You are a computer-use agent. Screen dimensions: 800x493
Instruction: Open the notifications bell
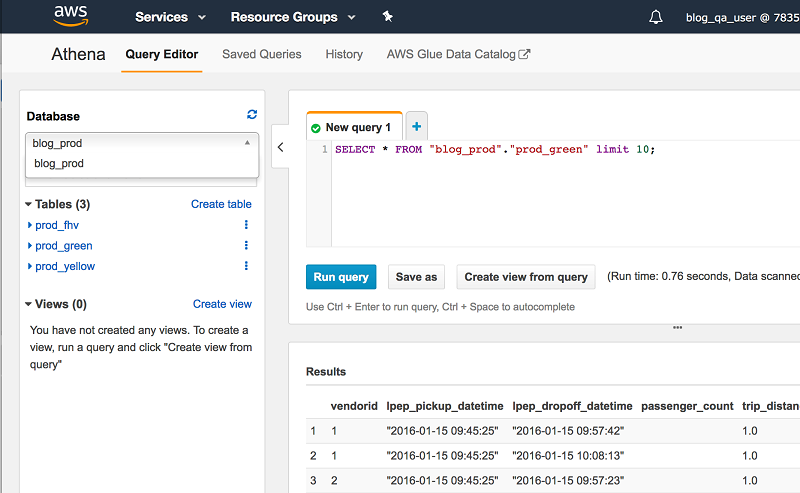tap(656, 17)
